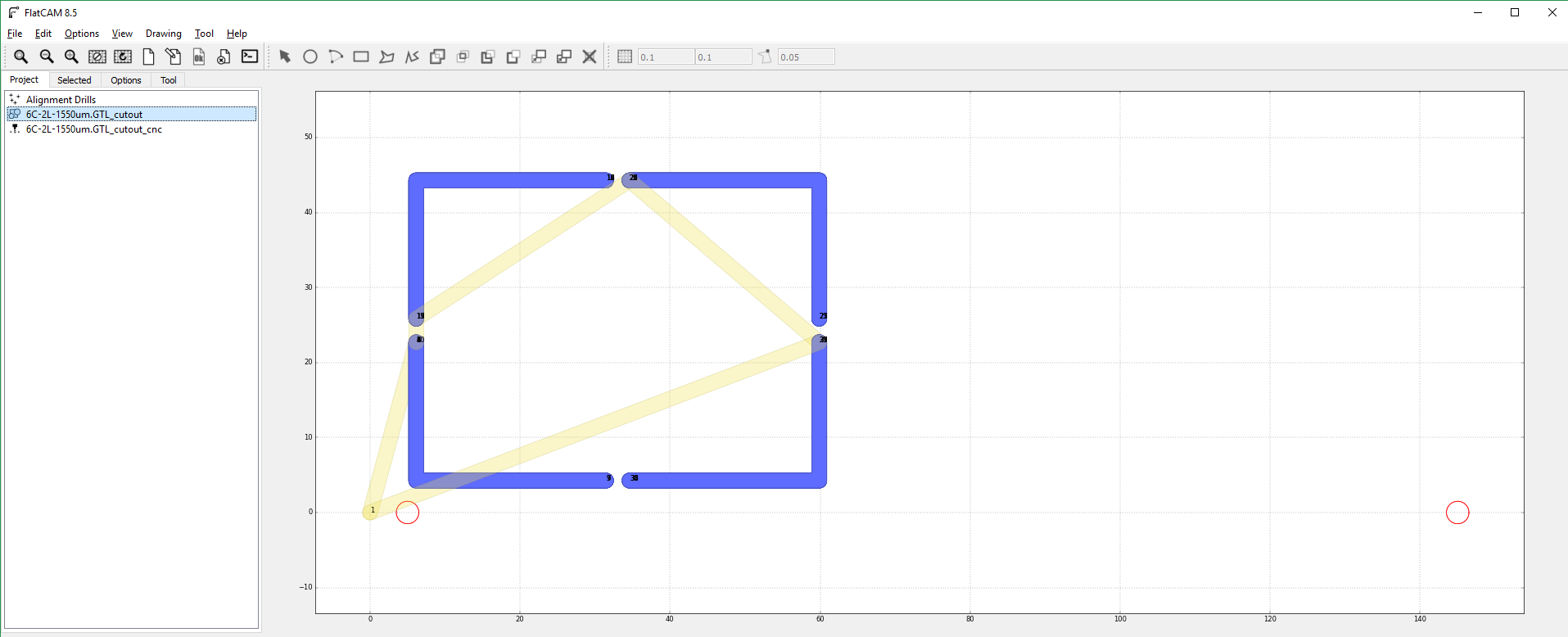Click the Zoom In magnifier icon

click(72, 56)
